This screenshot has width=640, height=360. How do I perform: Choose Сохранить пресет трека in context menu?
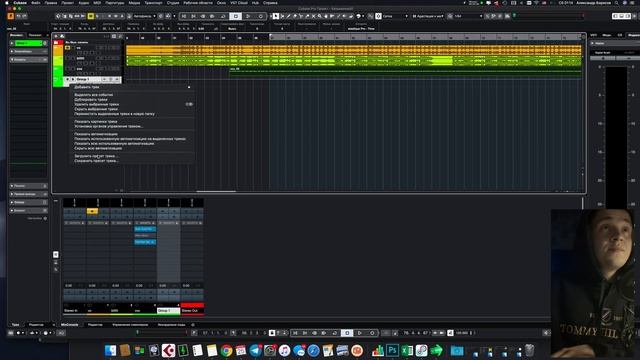point(96,161)
